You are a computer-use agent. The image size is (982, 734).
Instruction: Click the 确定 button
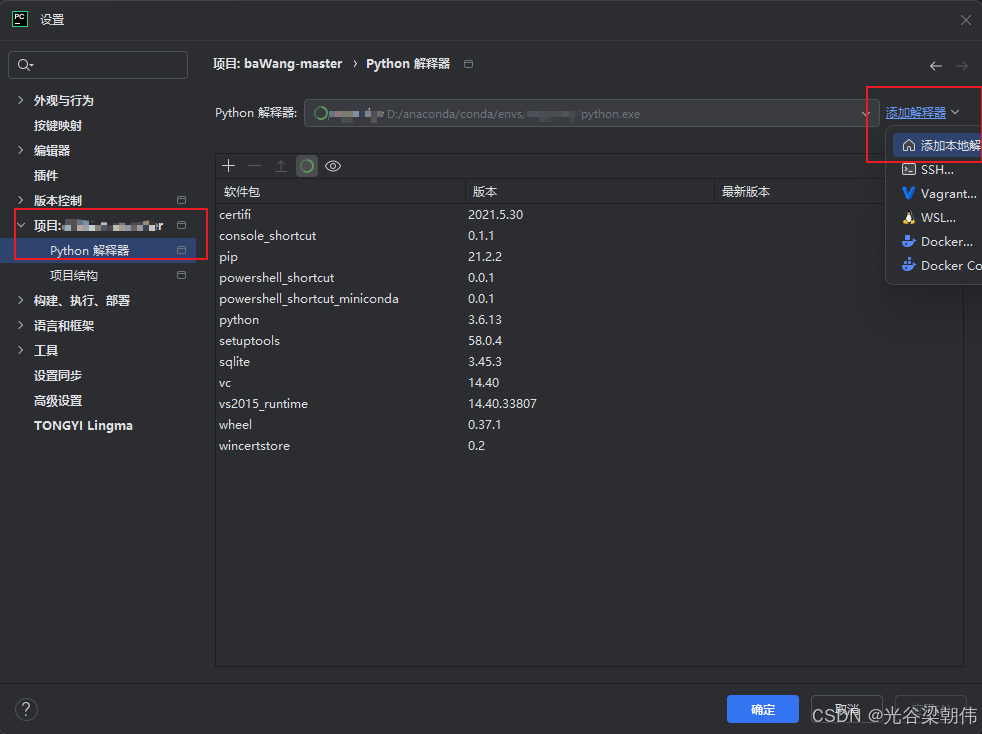763,710
